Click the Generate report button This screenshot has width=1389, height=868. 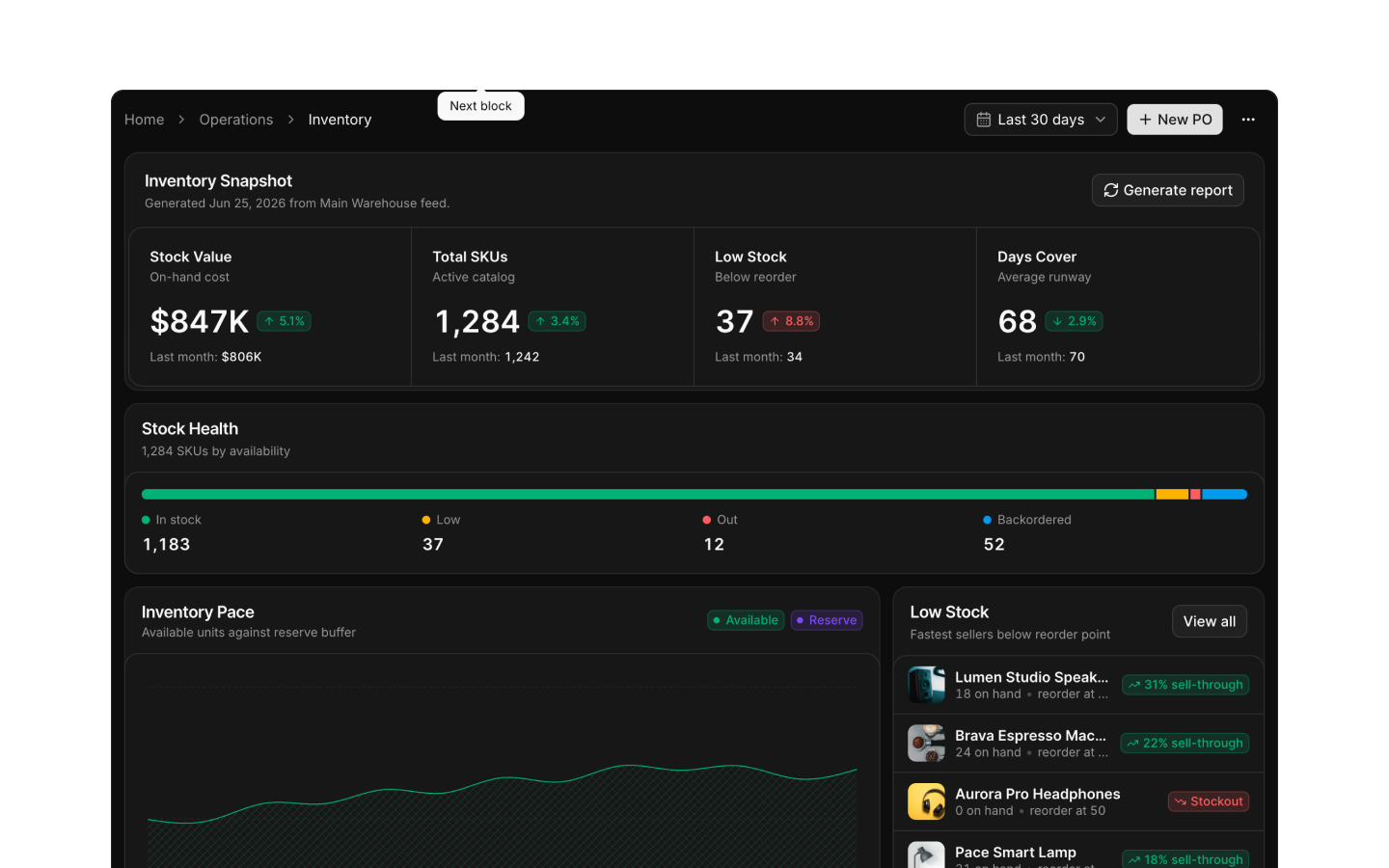1167,190
